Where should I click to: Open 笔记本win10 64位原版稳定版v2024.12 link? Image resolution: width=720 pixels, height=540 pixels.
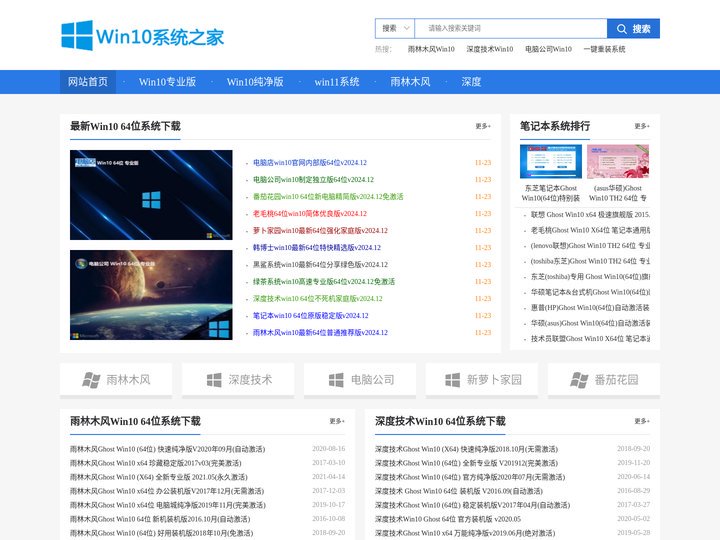pos(310,315)
